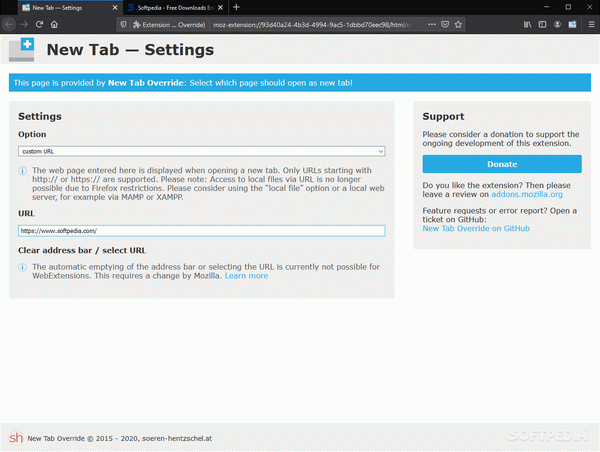600x452 pixels.
Task: Click the 'Support' heading
Action: [x=443, y=116]
